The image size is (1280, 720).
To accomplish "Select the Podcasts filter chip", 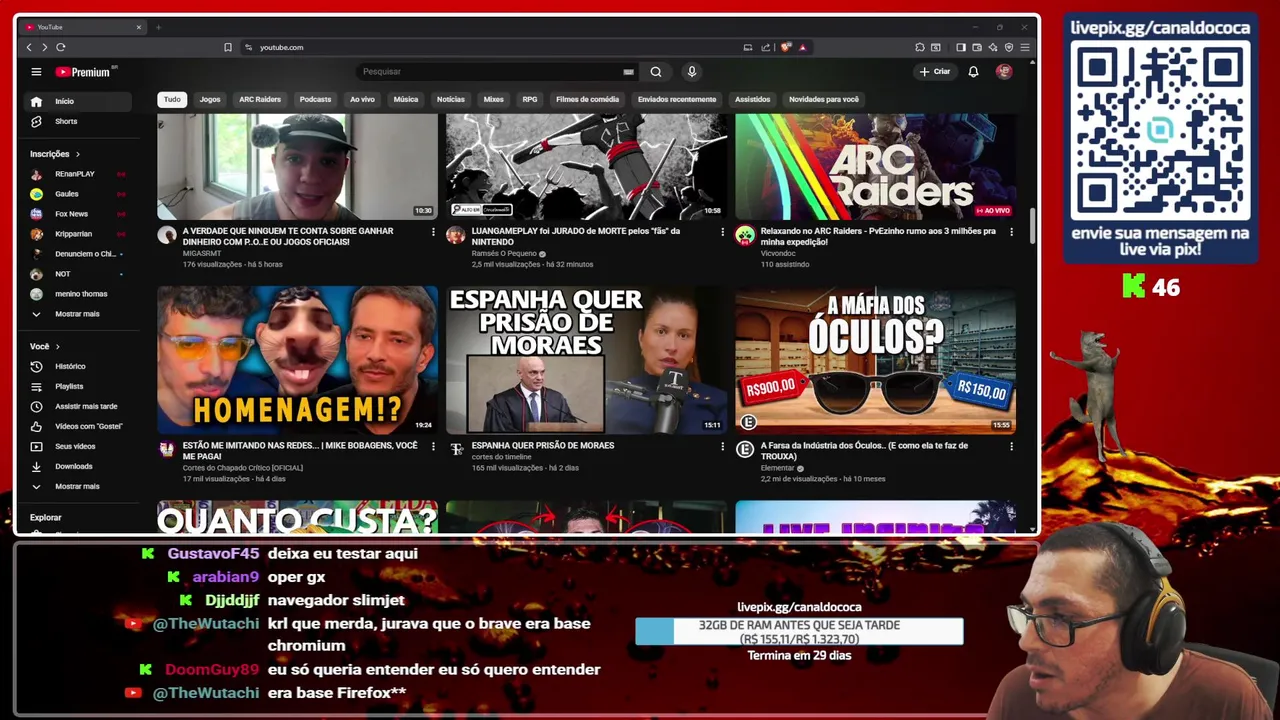I will pos(315,99).
